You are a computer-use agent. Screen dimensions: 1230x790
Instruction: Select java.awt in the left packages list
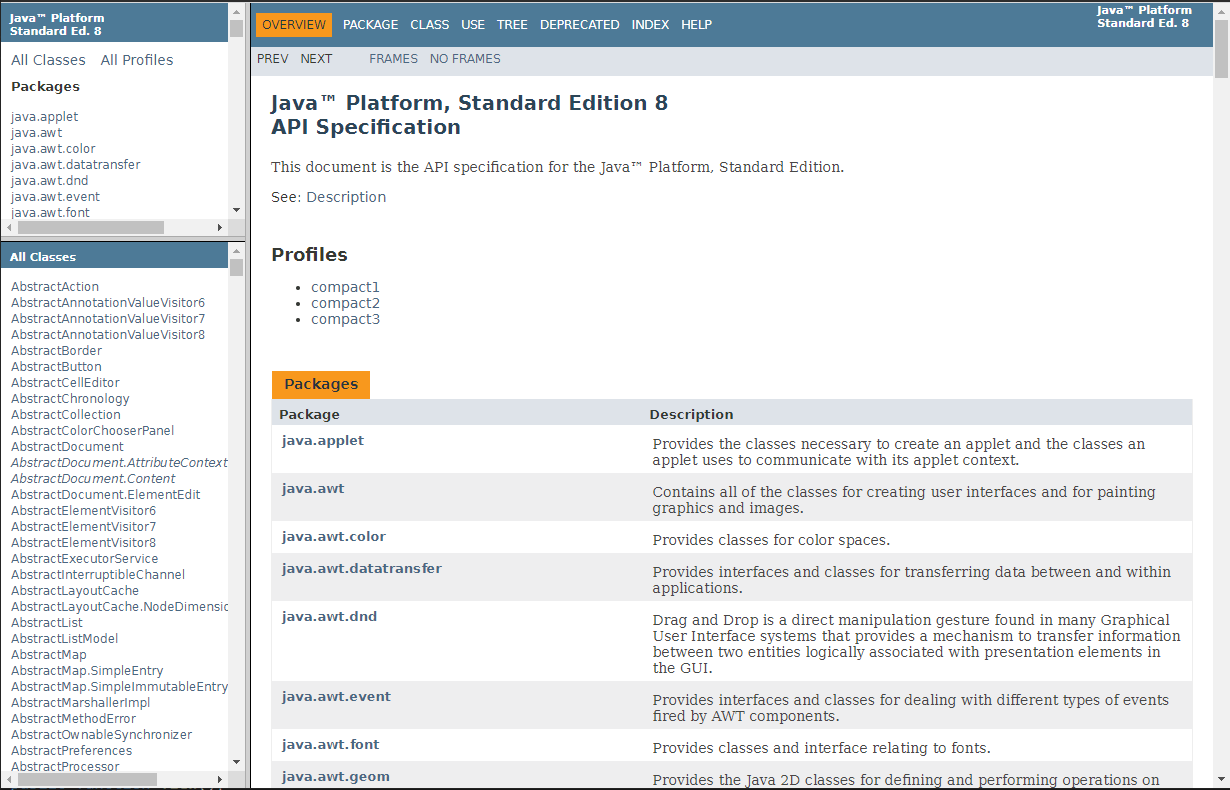point(36,133)
